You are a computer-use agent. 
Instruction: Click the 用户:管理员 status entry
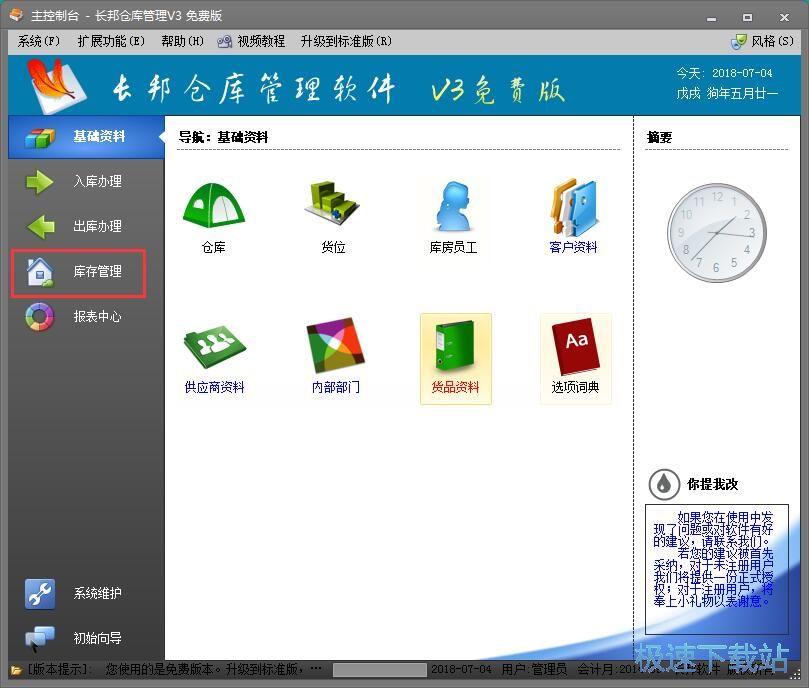tap(535, 670)
